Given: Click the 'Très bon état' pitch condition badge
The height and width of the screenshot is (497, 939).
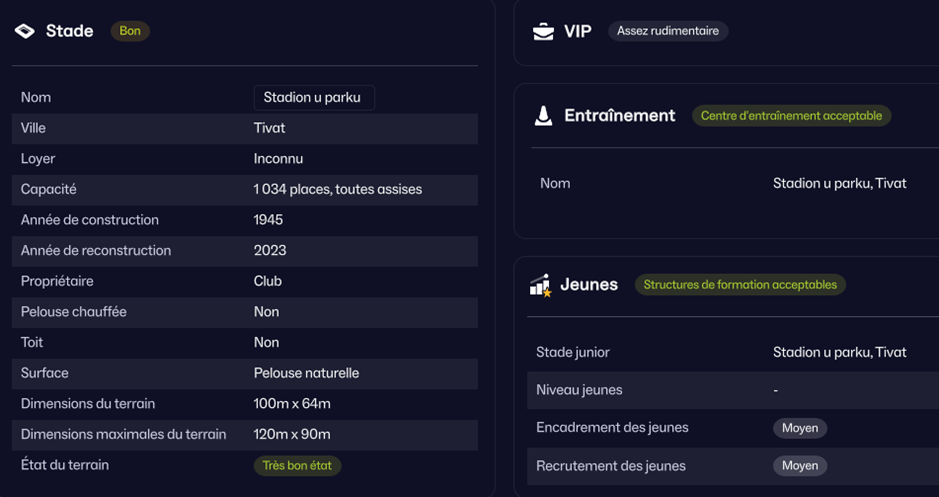Looking at the screenshot, I should (297, 465).
